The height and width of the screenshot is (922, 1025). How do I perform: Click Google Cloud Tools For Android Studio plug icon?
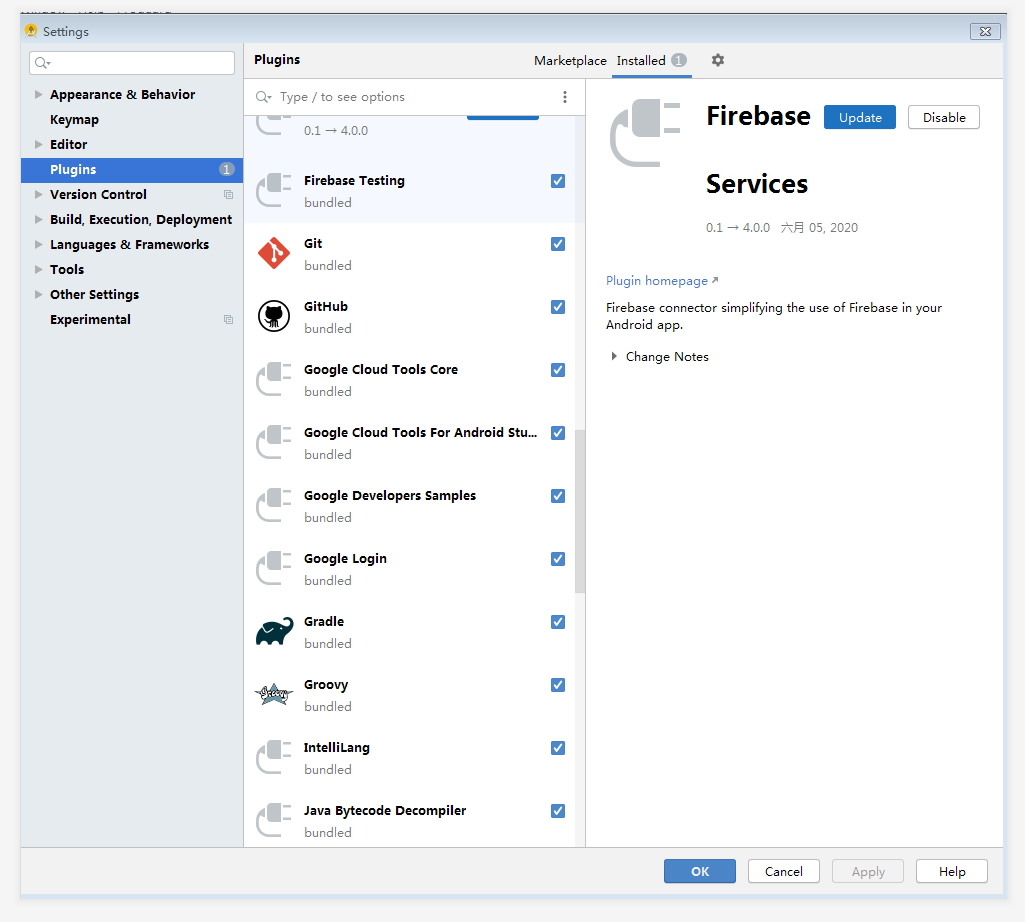274,442
